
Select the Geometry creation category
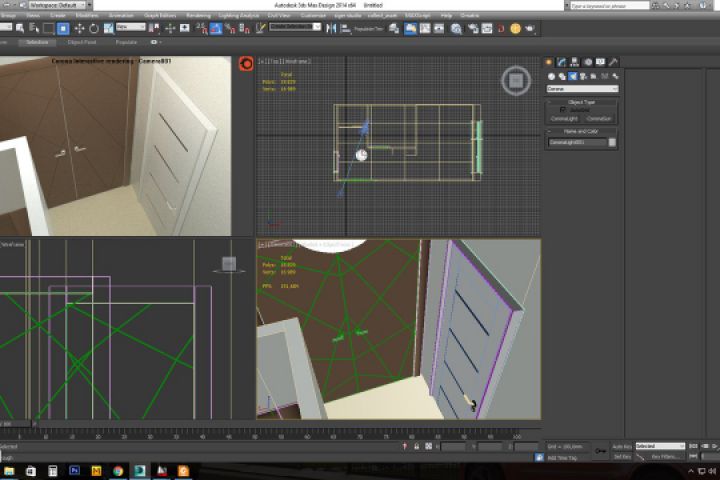pyautogui.click(x=551, y=76)
